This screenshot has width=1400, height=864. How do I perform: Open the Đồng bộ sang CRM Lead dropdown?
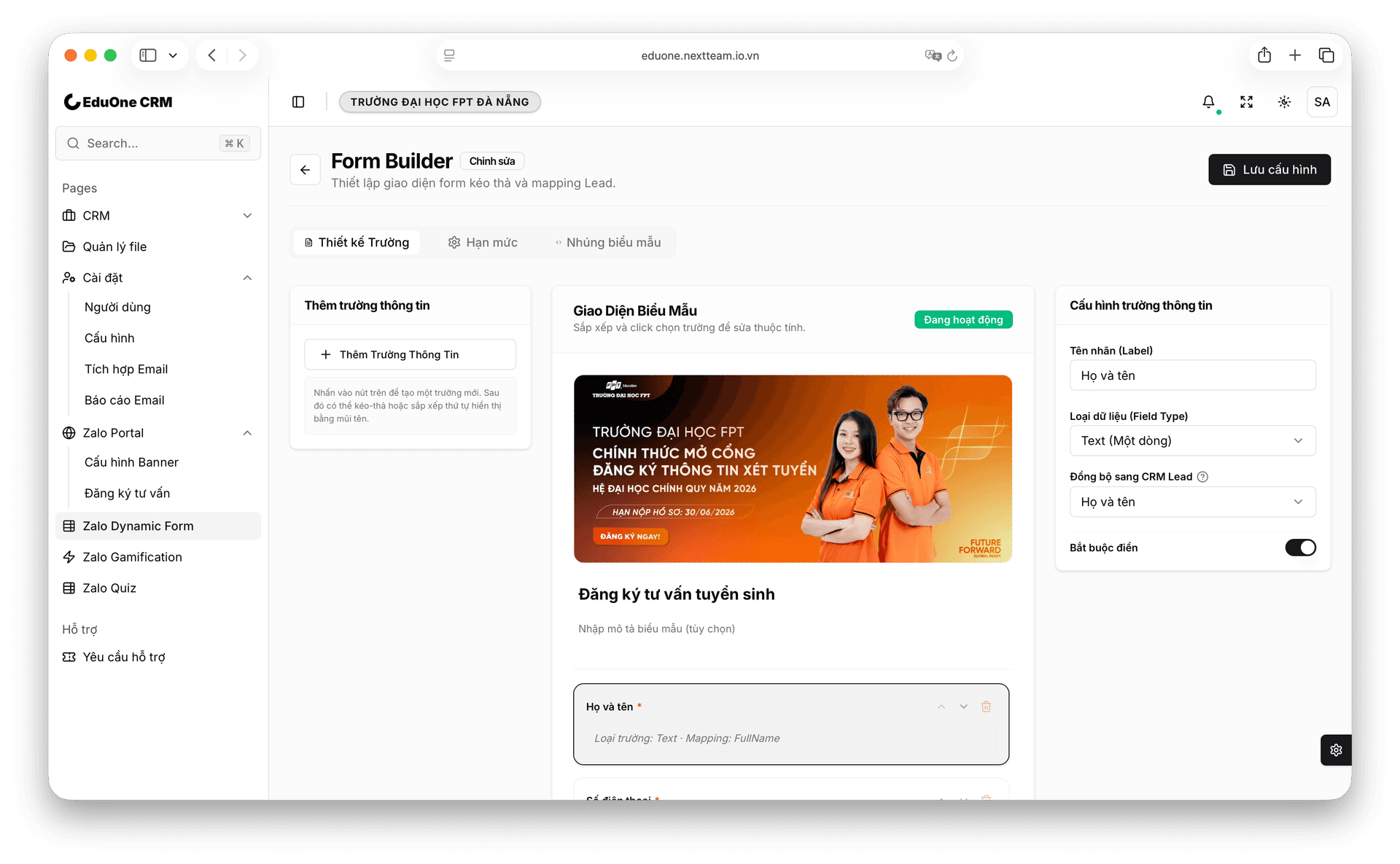click(1192, 502)
